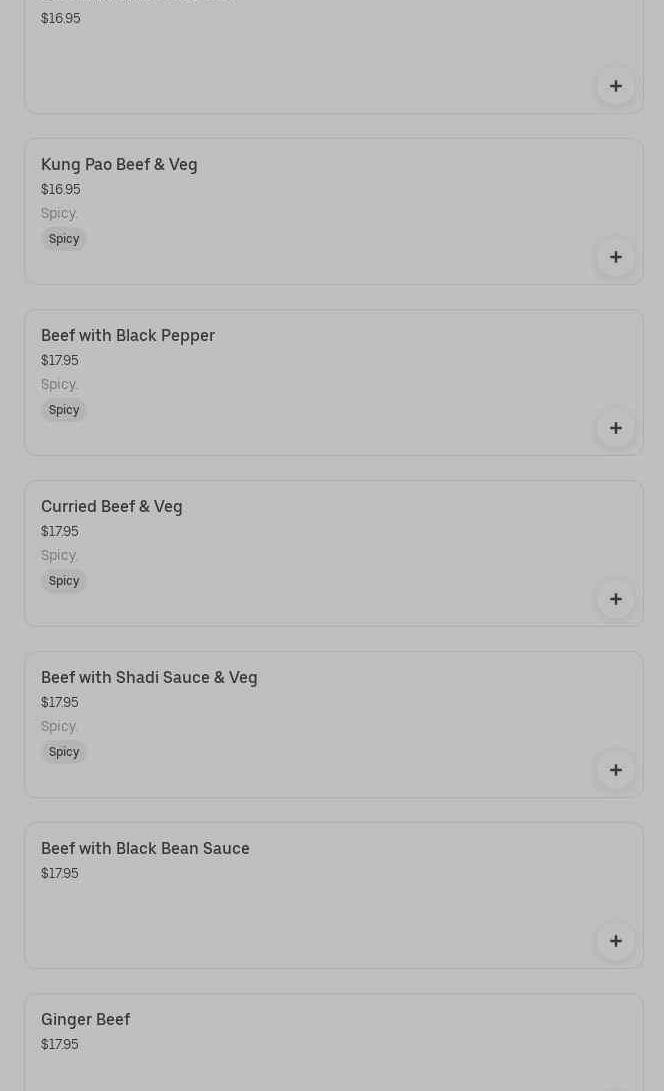Select Spicy badge on Beef with Shadi Sauce
This screenshot has width=664, height=1091.
coord(64,752)
